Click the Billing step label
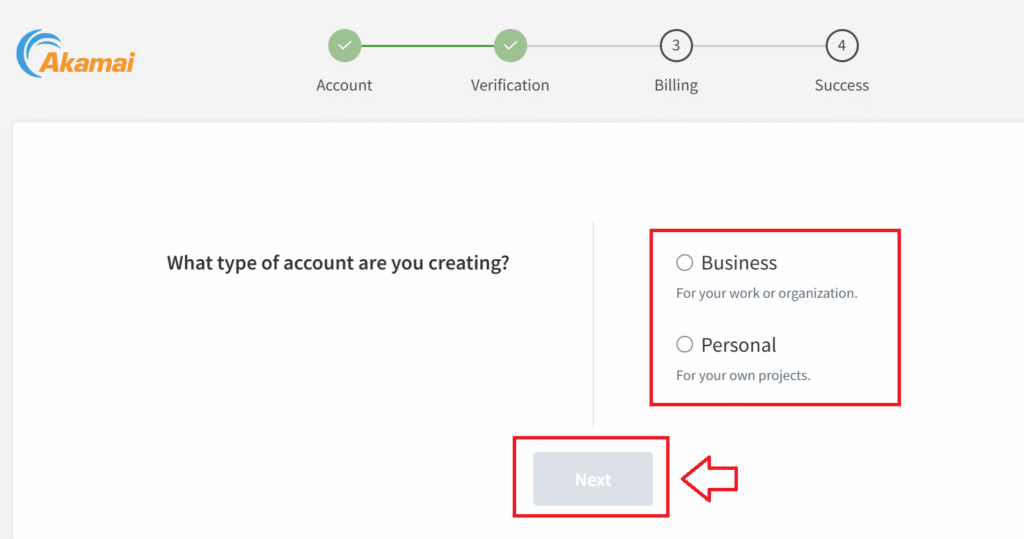1024x539 pixels. click(x=676, y=86)
